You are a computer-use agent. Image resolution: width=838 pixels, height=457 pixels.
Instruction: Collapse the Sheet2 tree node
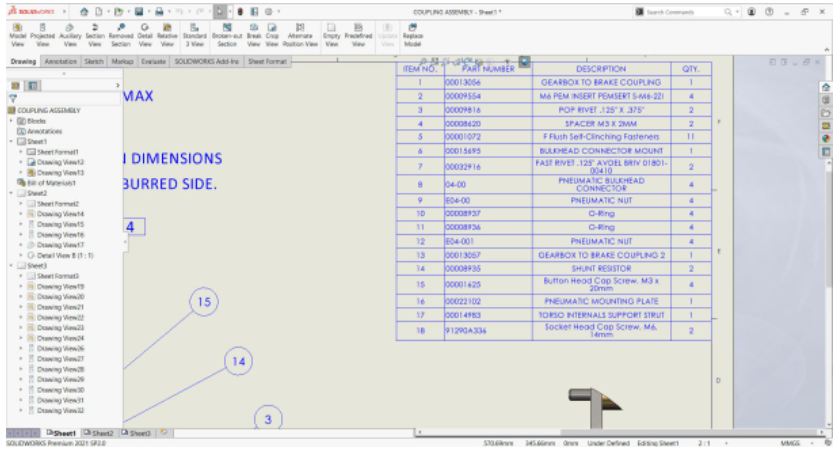point(11,193)
